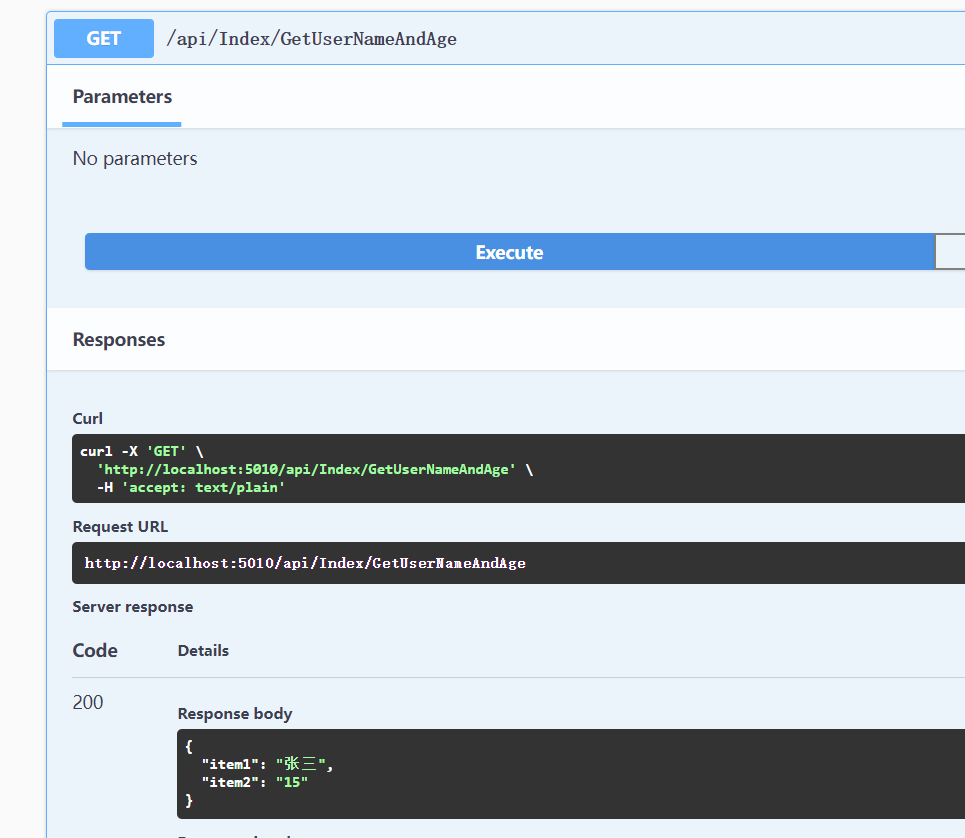Screen dimensions: 965x838
Task: Click the Curl label
Action: point(88,418)
